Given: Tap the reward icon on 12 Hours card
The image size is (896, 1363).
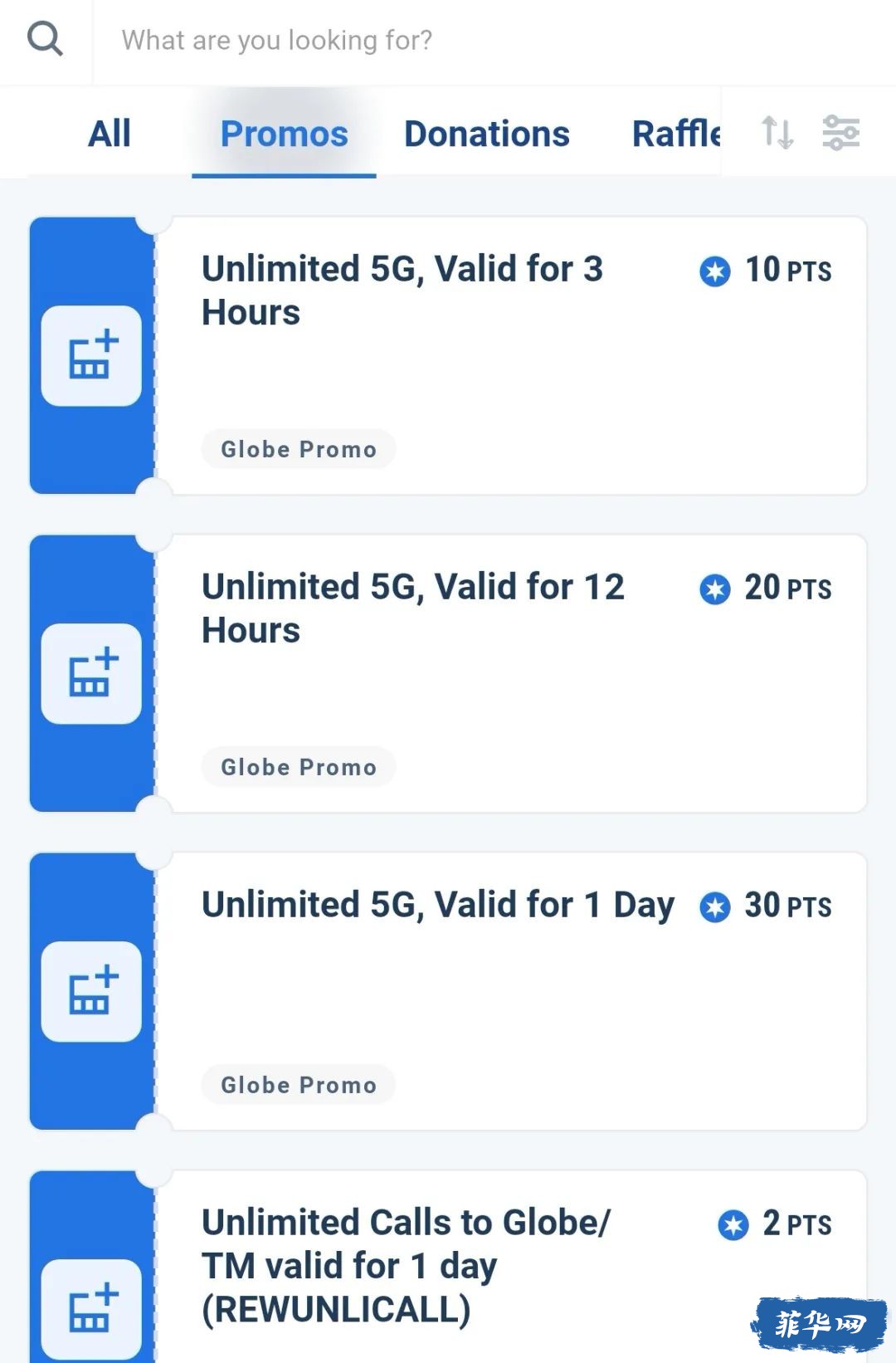Looking at the screenshot, I should coord(91,674).
